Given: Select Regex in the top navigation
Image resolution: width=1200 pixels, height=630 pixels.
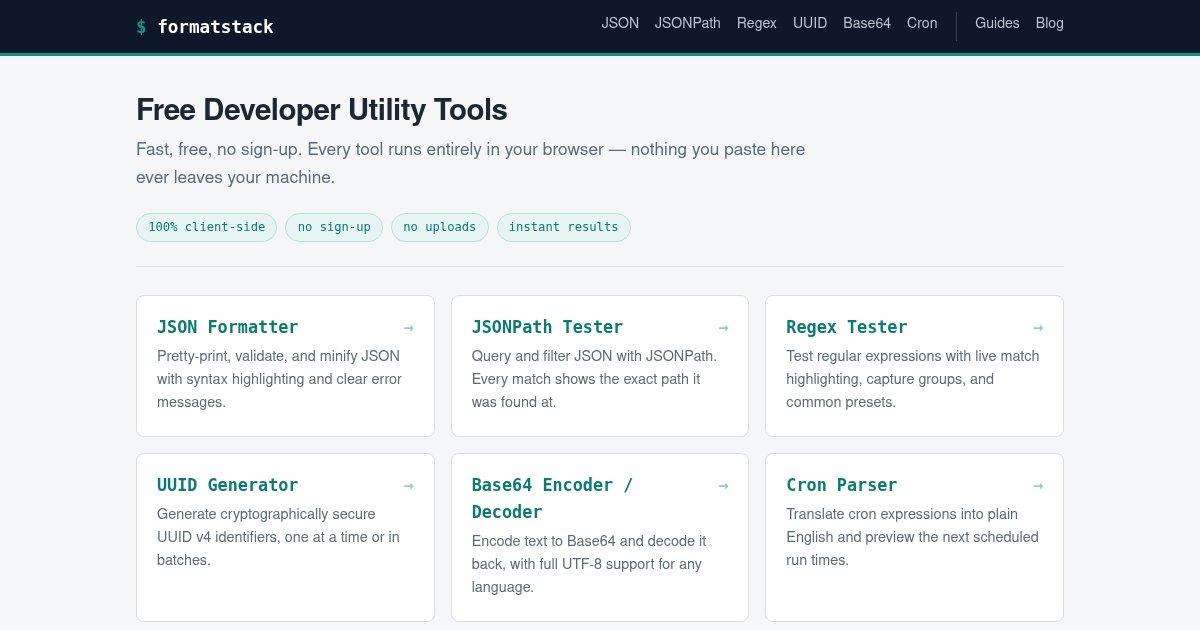Looking at the screenshot, I should click(757, 23).
